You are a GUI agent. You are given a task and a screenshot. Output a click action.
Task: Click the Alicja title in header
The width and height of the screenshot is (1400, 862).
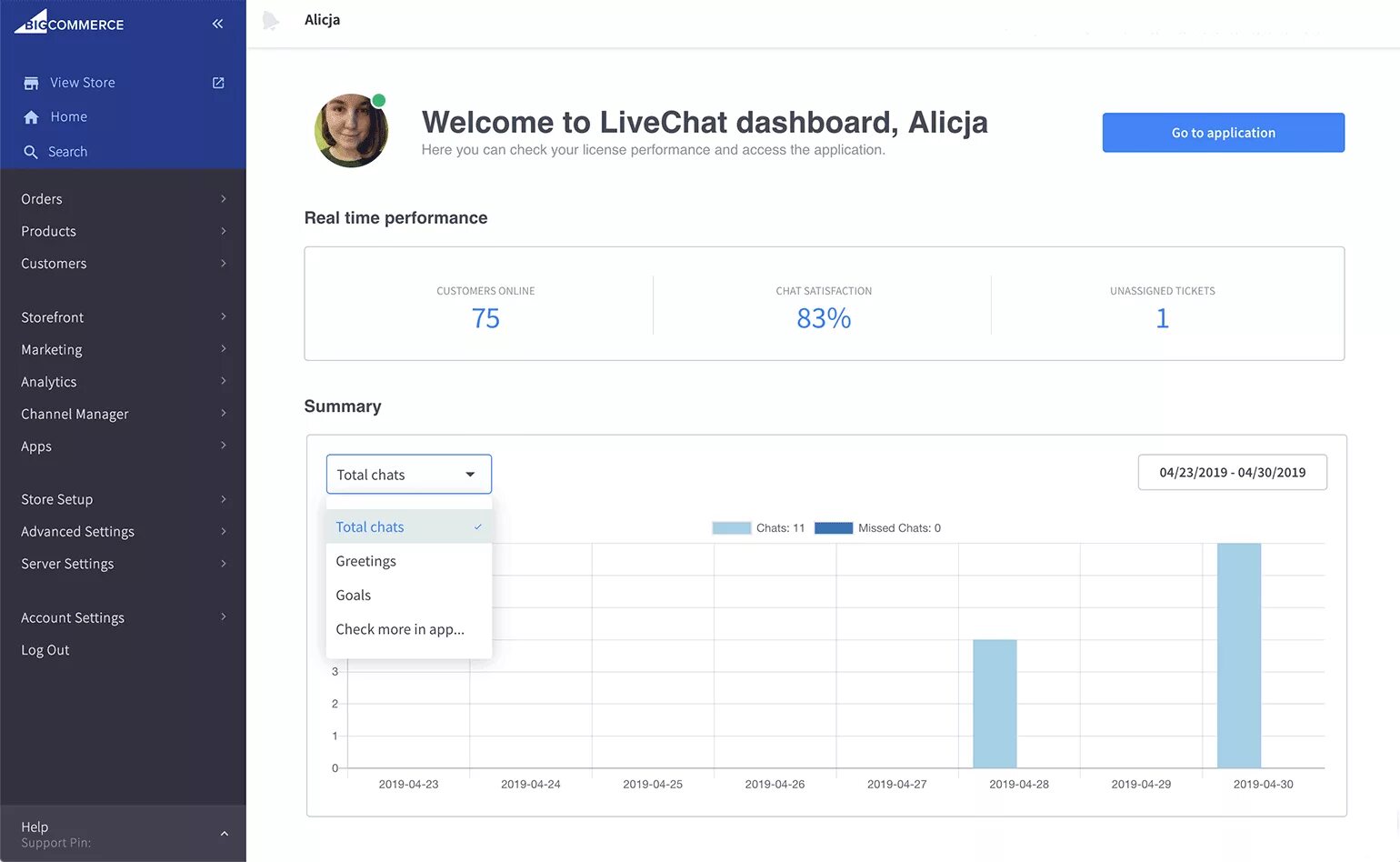(x=322, y=20)
